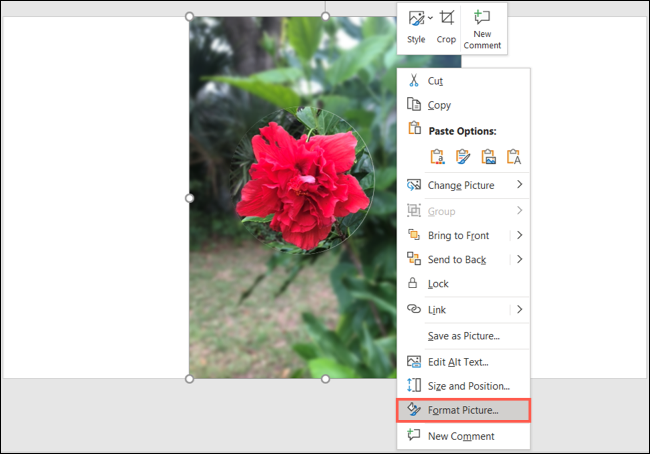Click the Lock padlock icon
The height and width of the screenshot is (454, 650).
coord(414,284)
